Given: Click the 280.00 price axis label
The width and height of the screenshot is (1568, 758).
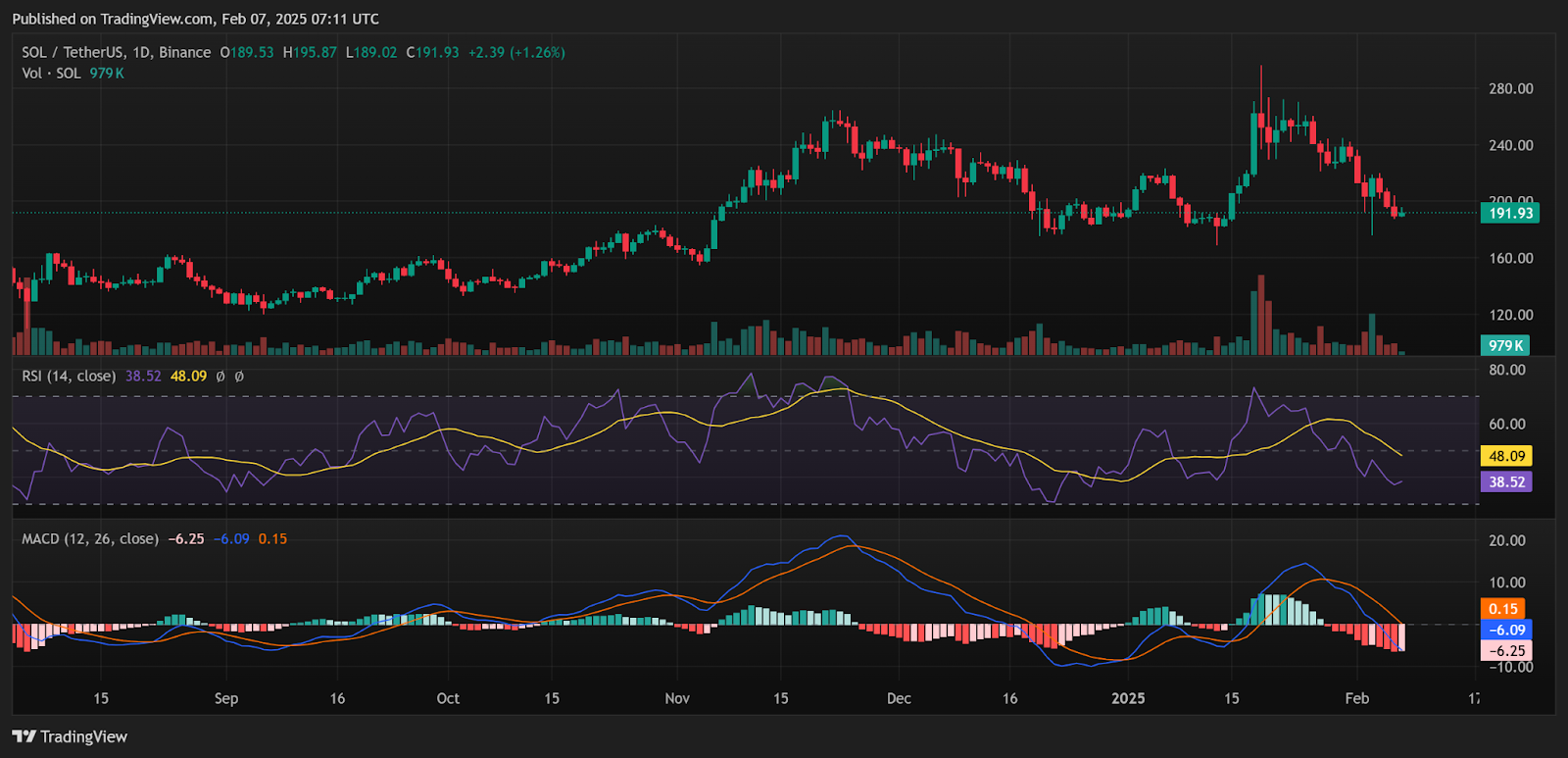Looking at the screenshot, I should point(1510,88).
